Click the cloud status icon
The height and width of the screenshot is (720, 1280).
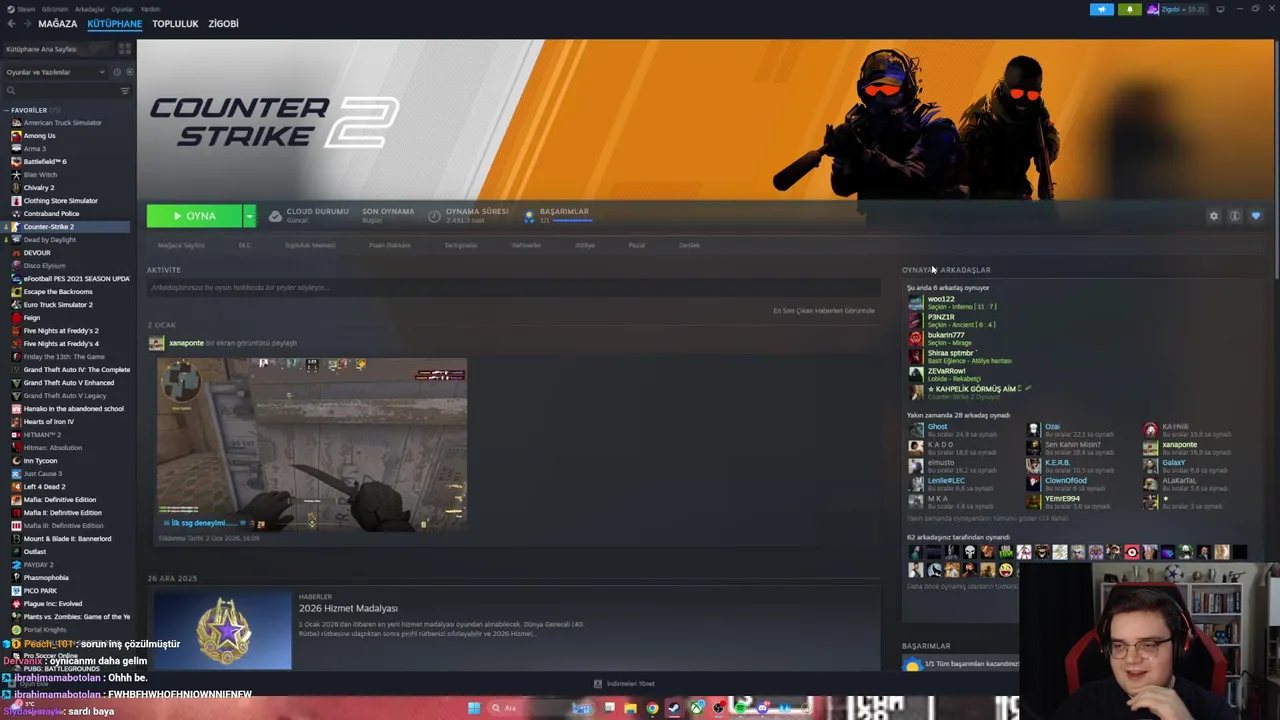point(275,216)
